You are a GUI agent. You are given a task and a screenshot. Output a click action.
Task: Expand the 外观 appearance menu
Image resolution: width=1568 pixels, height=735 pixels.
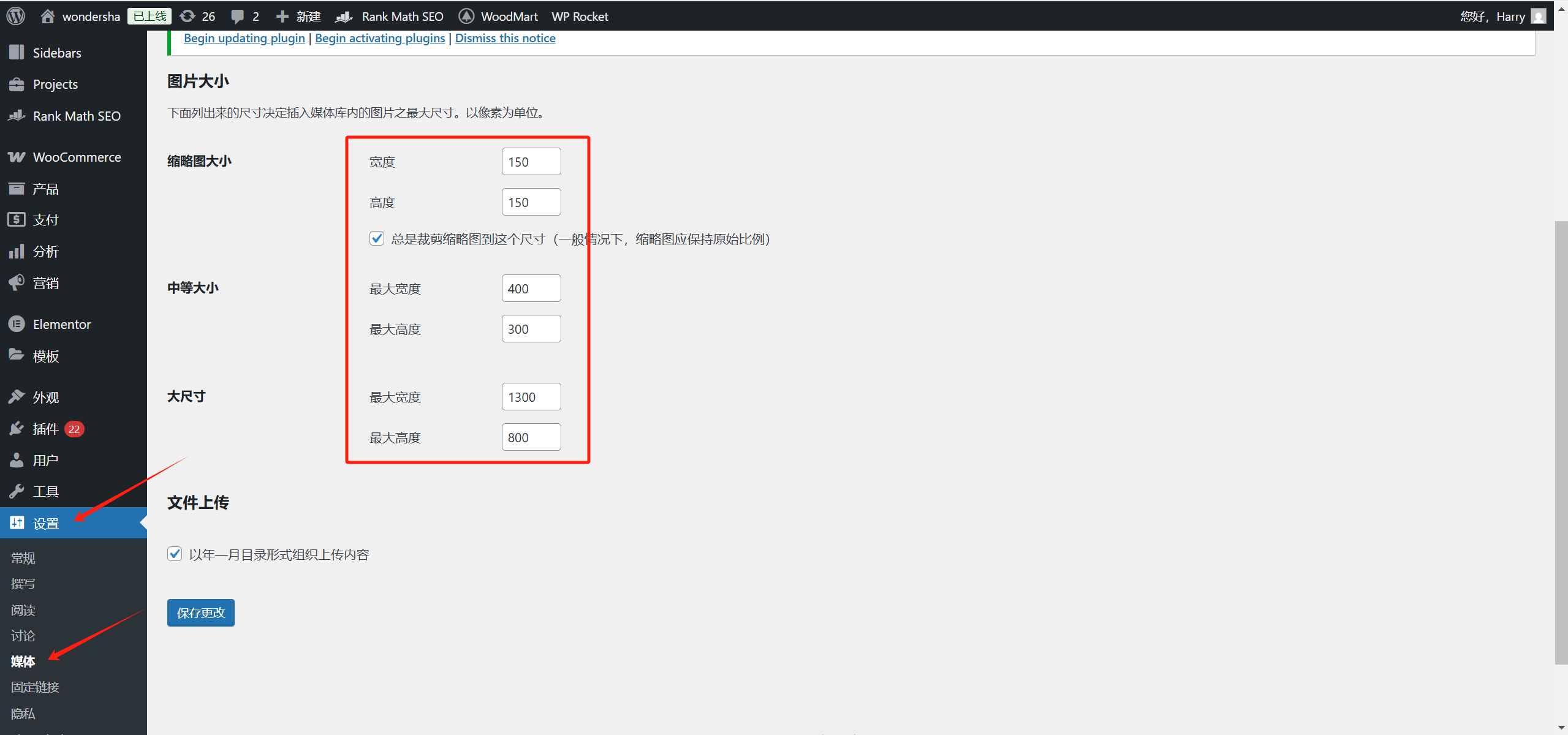pos(45,397)
